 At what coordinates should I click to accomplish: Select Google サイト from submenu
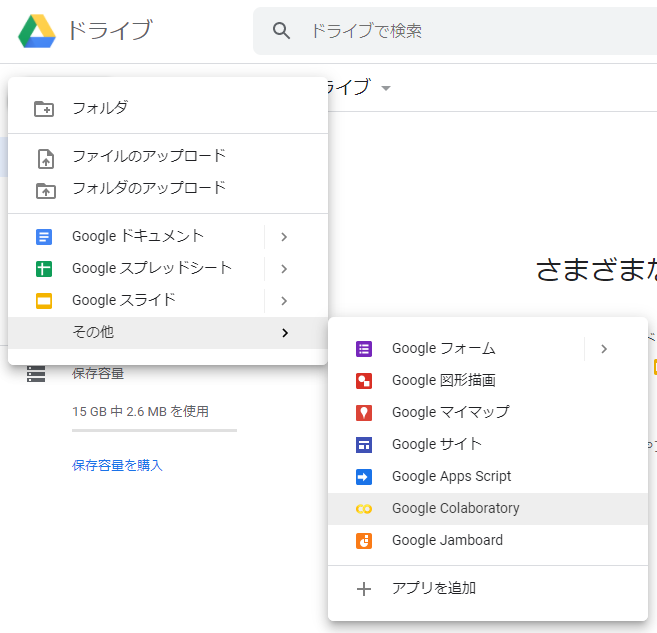[x=488, y=444]
